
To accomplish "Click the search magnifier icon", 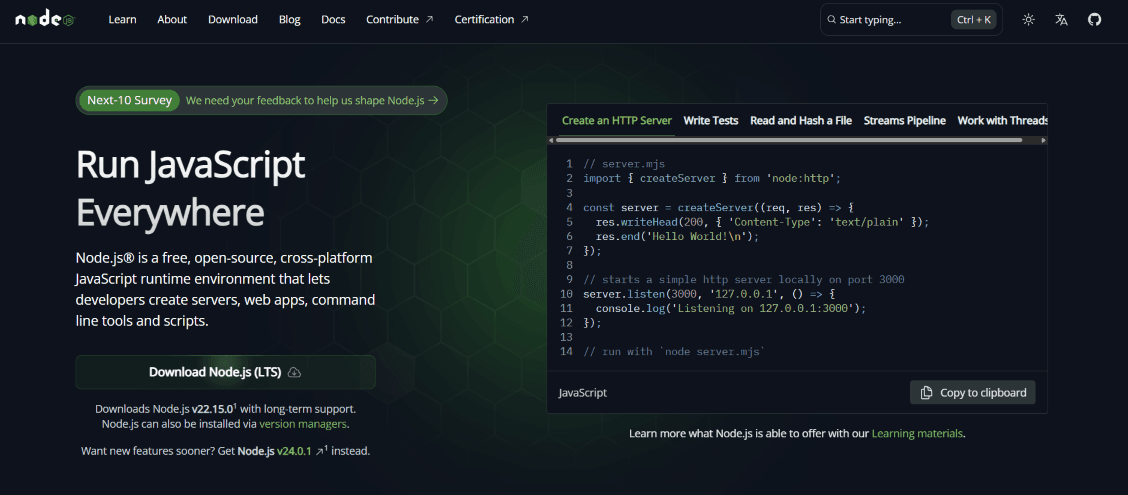I will tap(832, 20).
